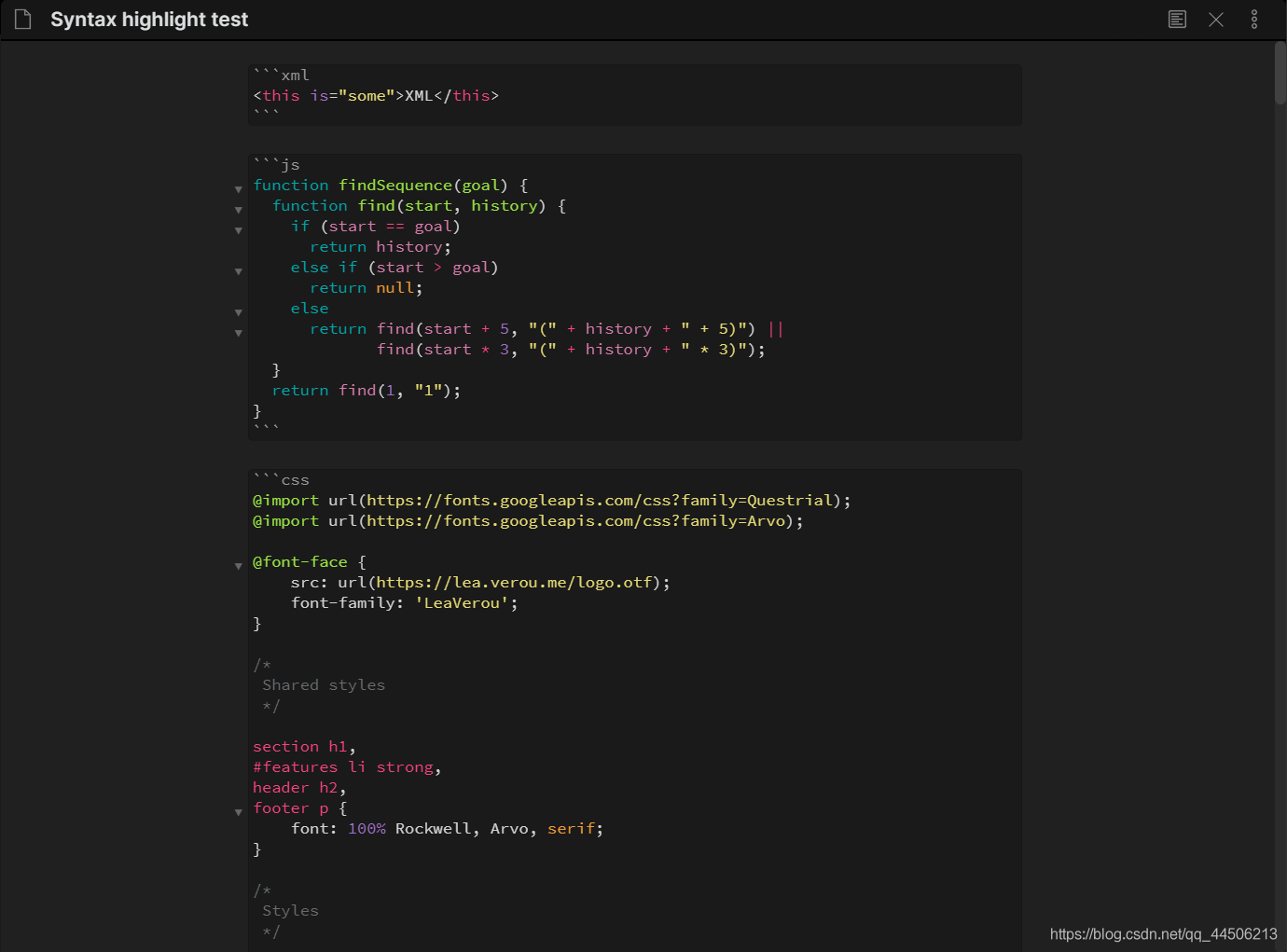Click the Questrial font @import URL
Image resolution: width=1287 pixels, height=952 pixels.
coord(599,501)
